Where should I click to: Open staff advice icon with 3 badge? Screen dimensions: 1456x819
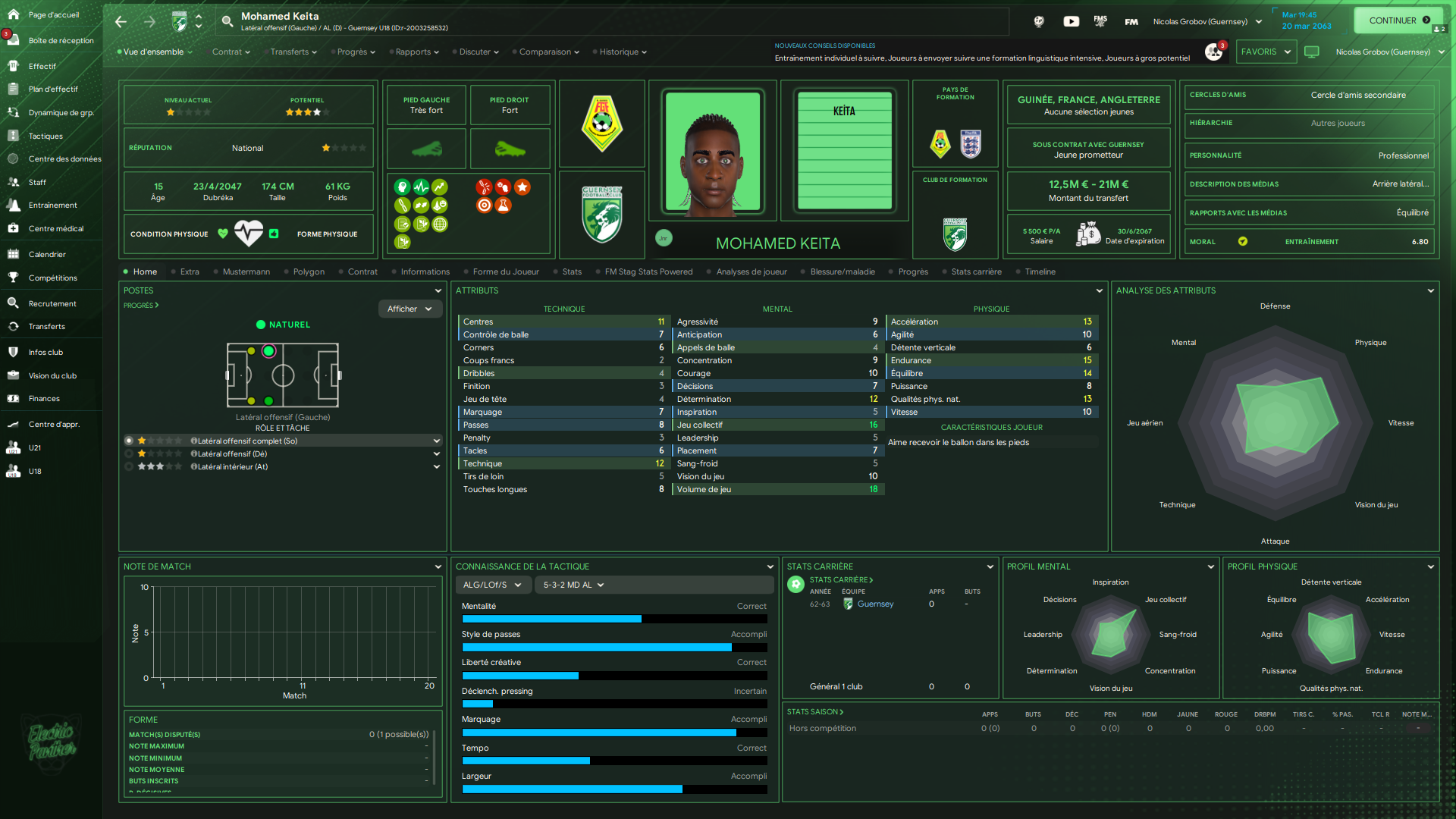tap(1213, 52)
